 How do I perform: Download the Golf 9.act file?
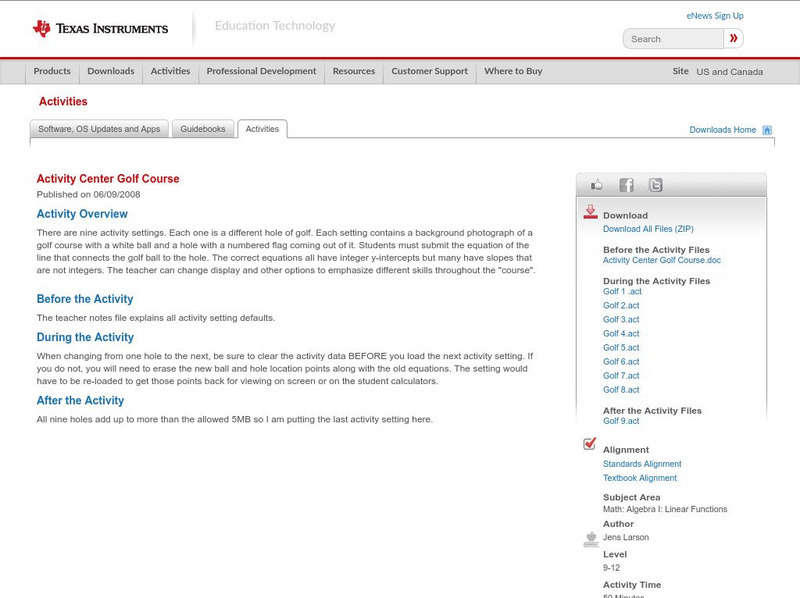click(621, 421)
